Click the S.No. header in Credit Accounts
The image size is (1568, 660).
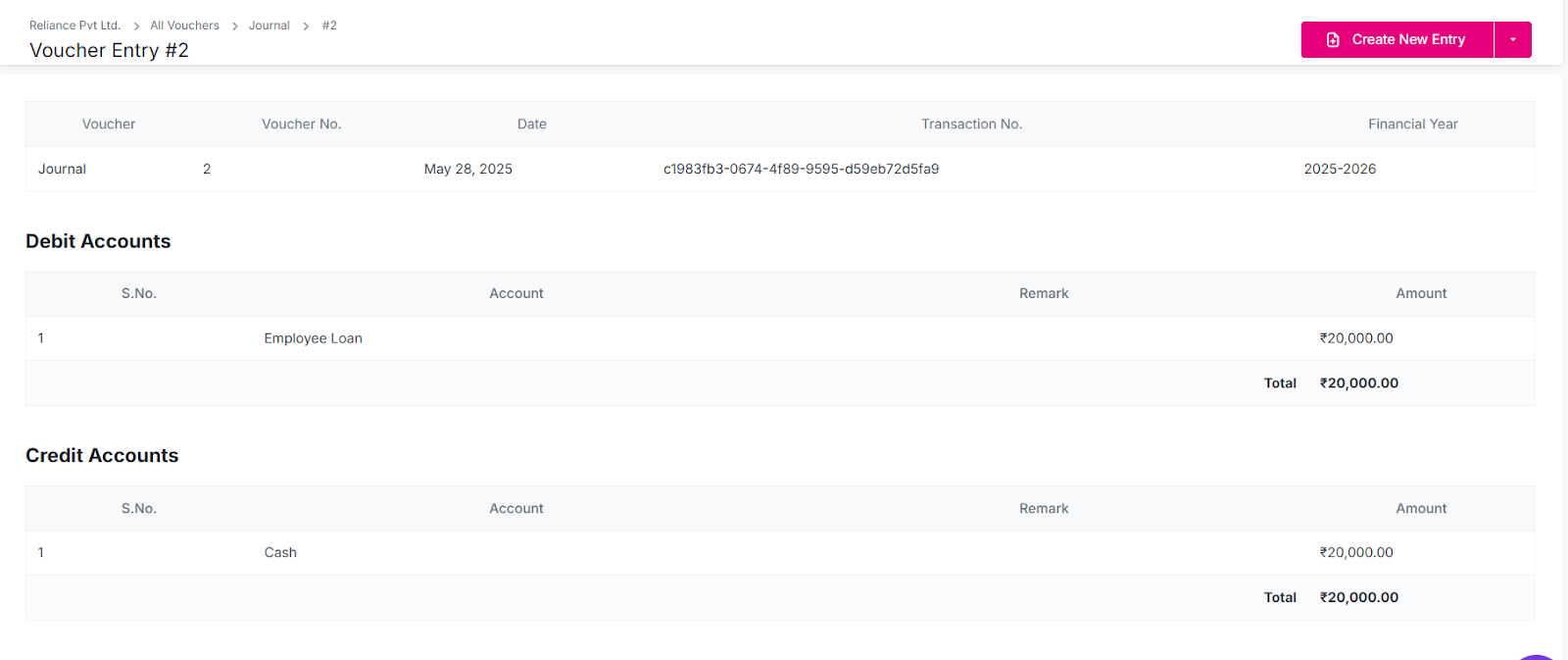click(x=139, y=508)
